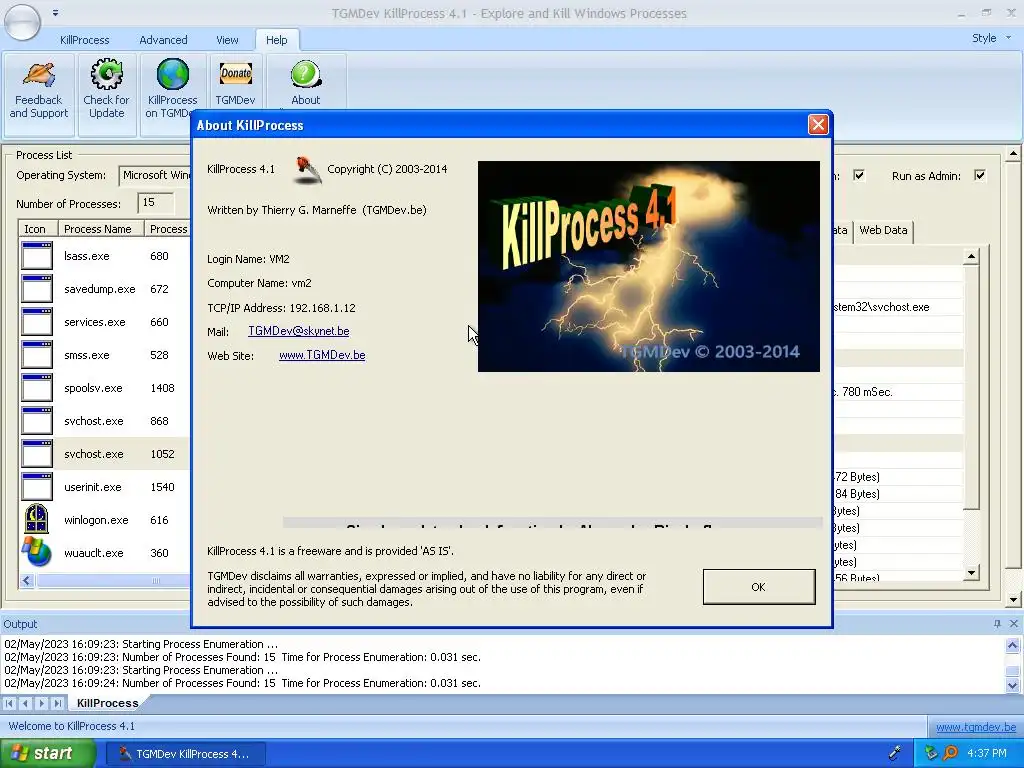
Task: Go to first output tab arrow
Action: (x=9, y=703)
